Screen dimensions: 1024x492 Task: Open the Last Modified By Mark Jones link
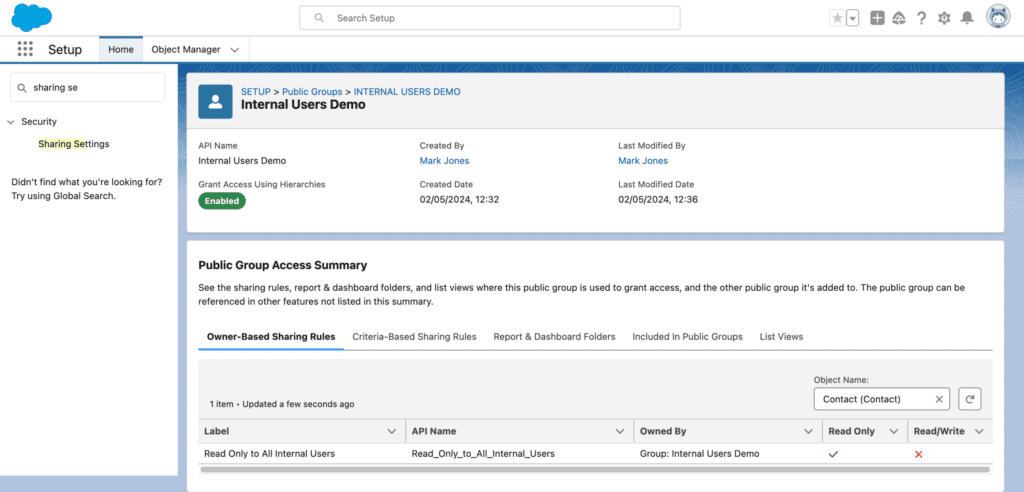643,161
